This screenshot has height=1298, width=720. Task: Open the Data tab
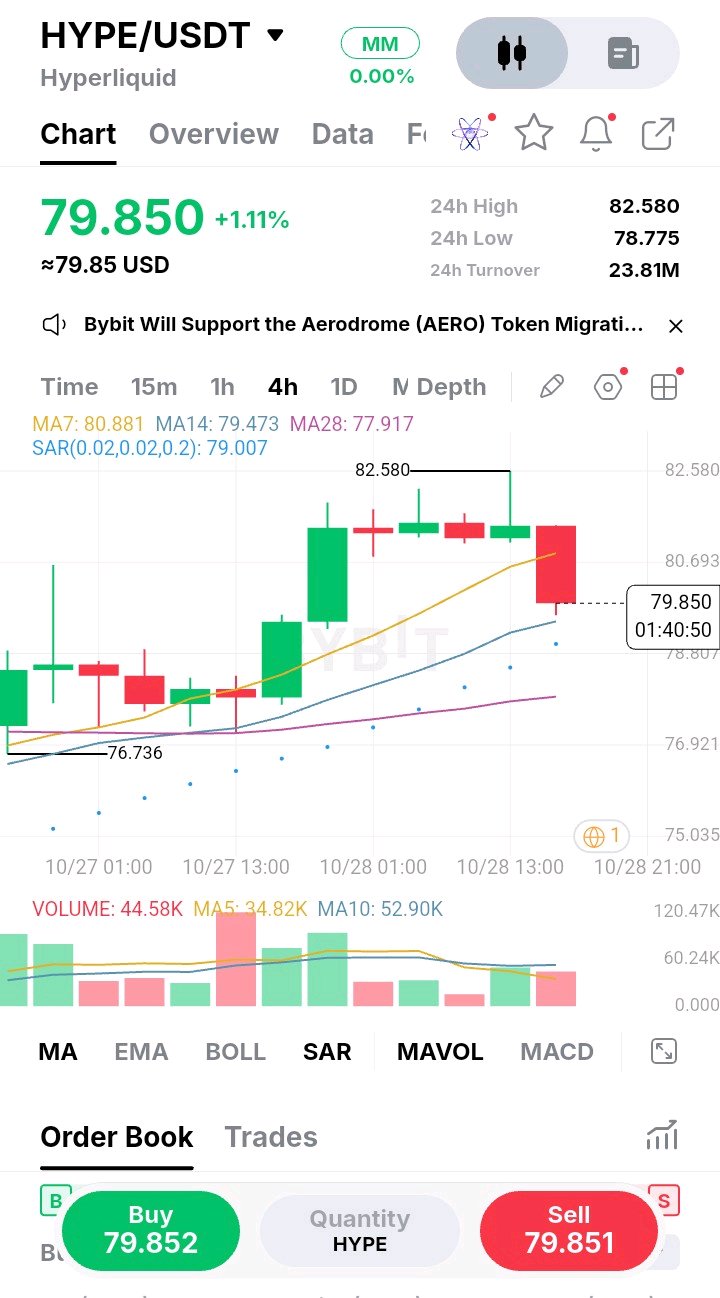[x=342, y=134]
